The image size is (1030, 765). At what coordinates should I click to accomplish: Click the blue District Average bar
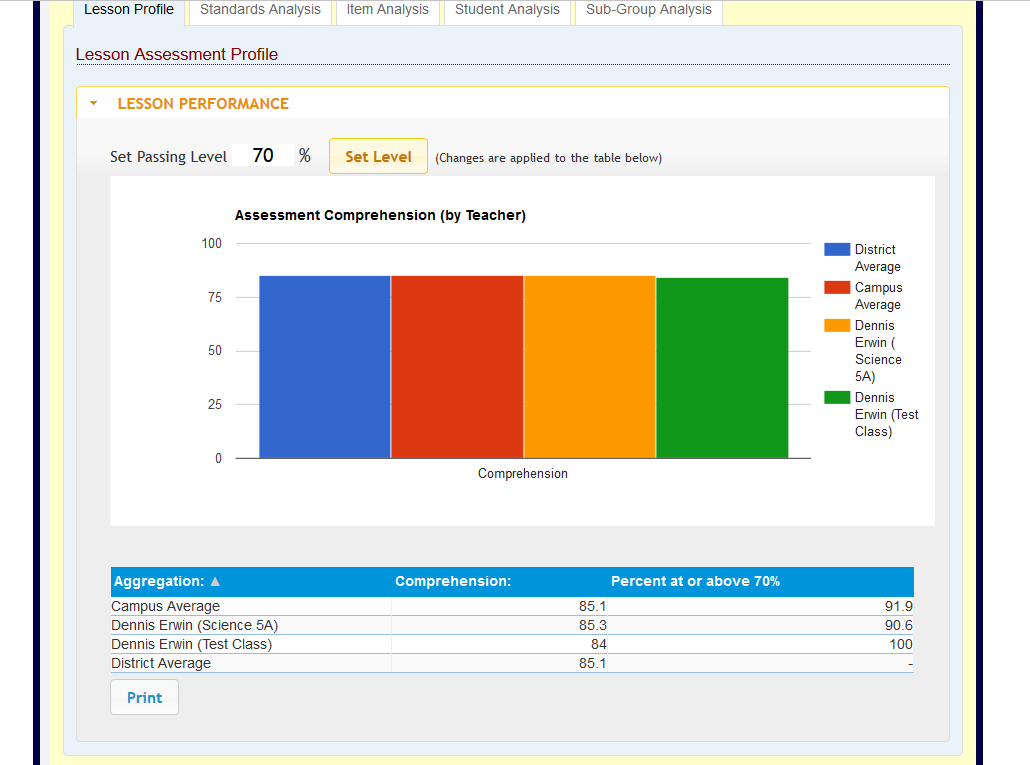(x=324, y=367)
